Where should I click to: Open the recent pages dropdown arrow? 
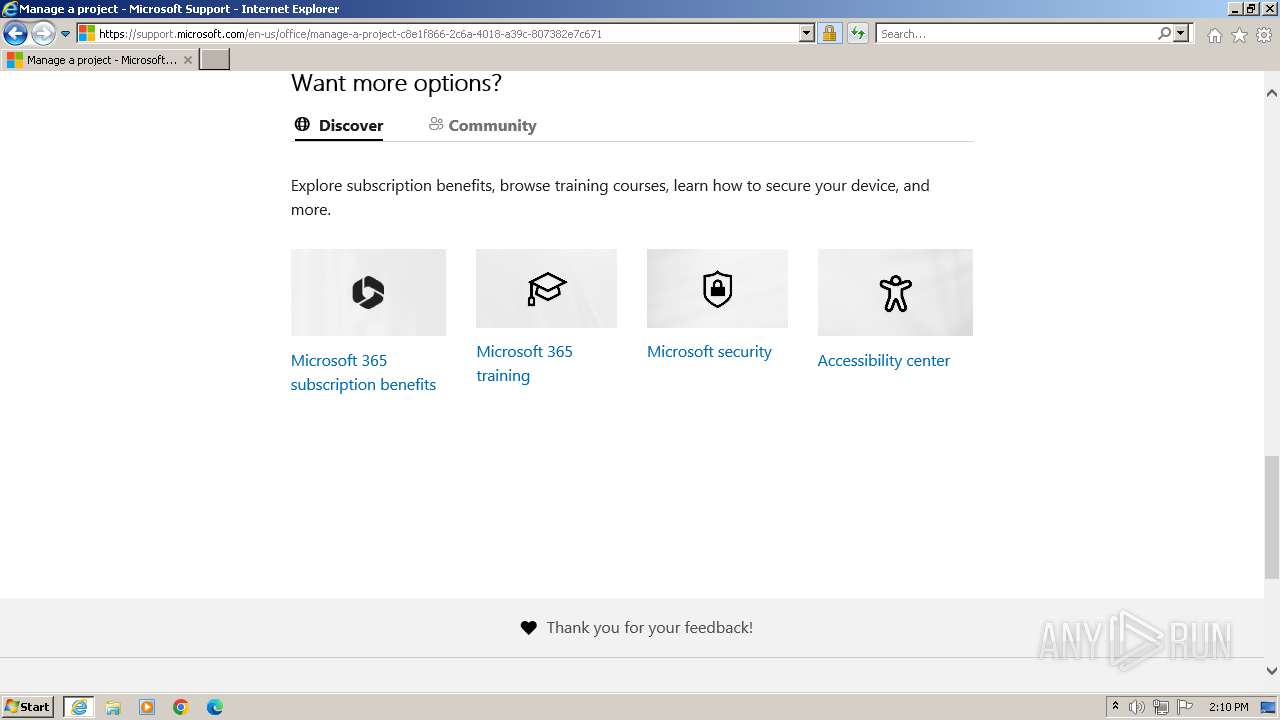[66, 34]
